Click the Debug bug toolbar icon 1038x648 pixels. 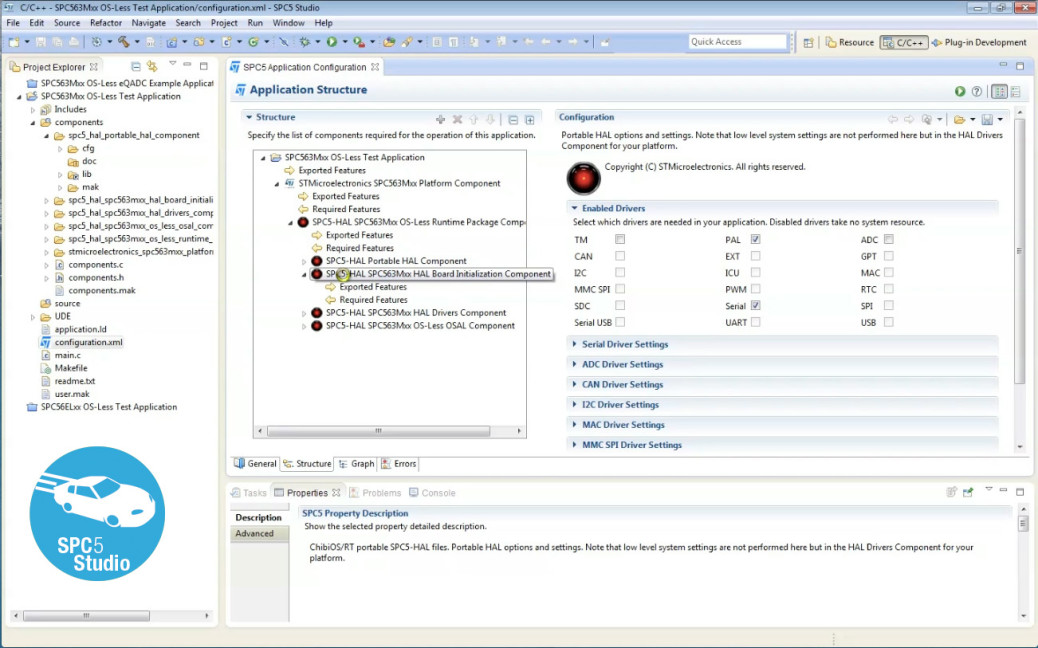305,42
